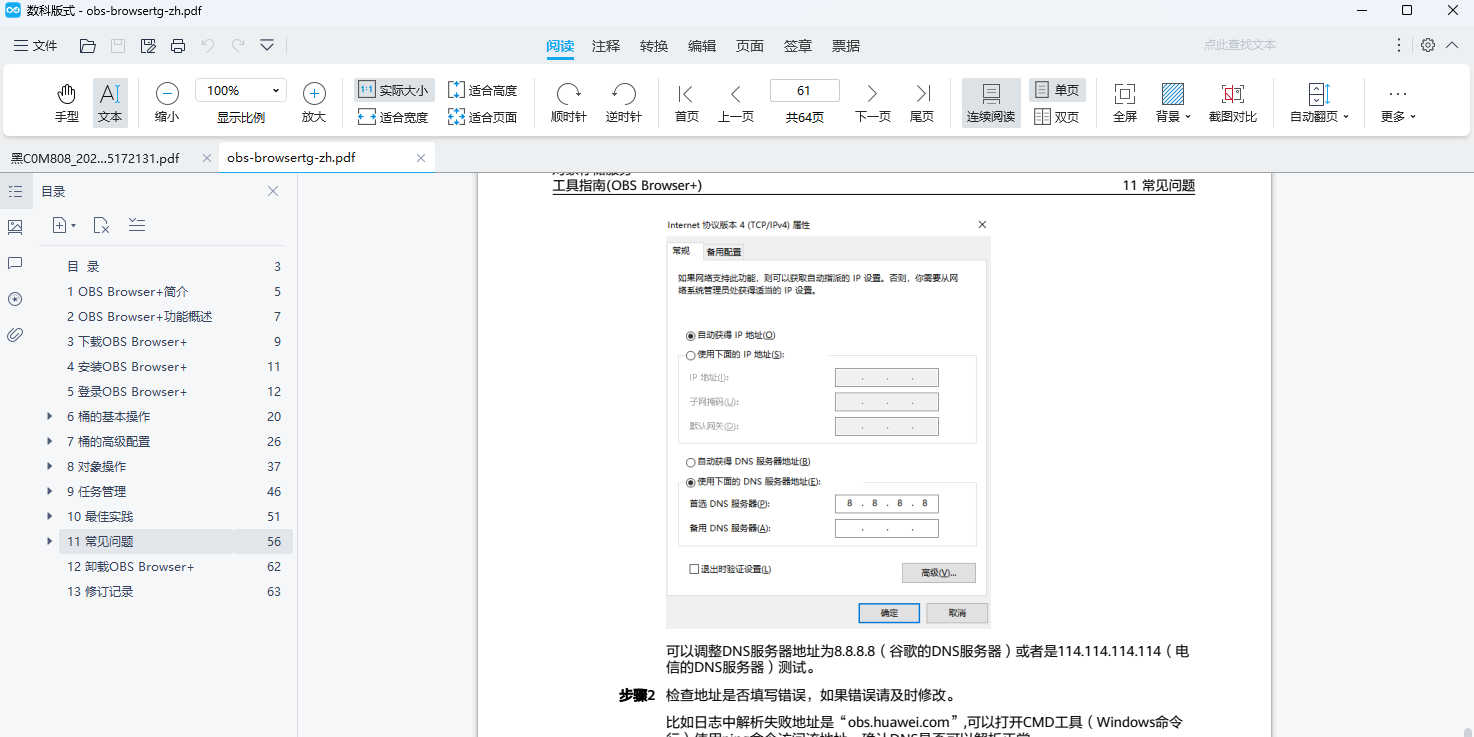
Task: Select the Hand tool (手型)
Action: 67,103
